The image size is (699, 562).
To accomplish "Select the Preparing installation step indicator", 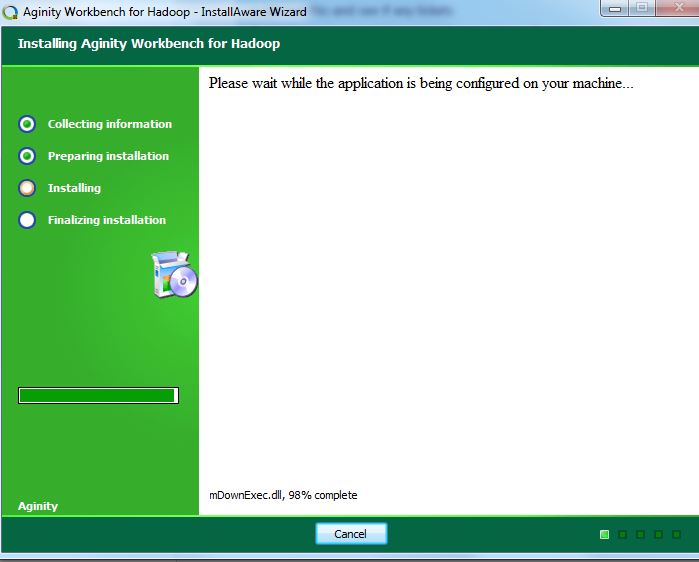I will click(27, 156).
